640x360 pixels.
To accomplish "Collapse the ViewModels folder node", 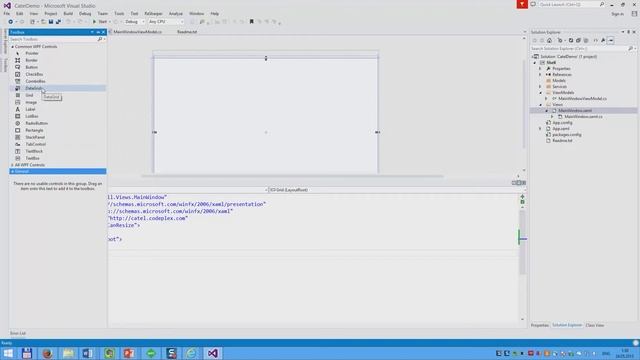I will (540, 93).
